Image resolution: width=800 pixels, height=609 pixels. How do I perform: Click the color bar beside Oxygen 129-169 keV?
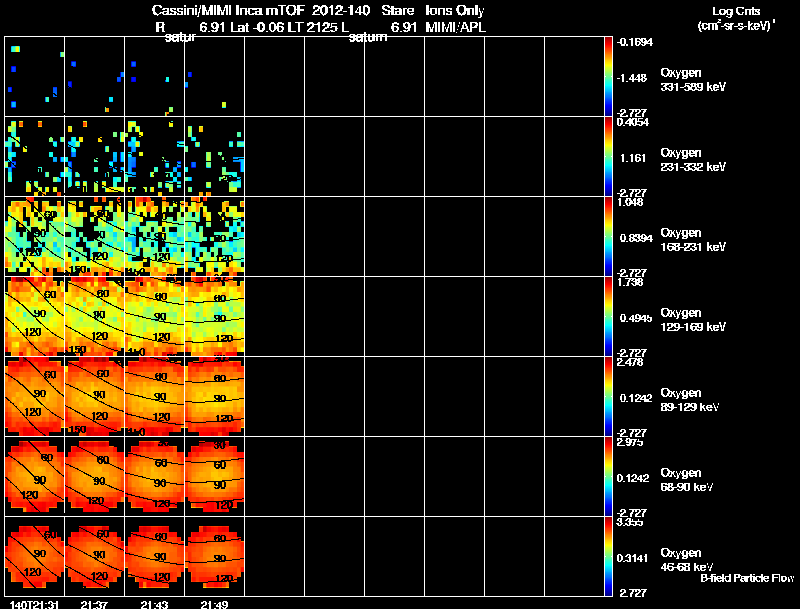pos(608,316)
